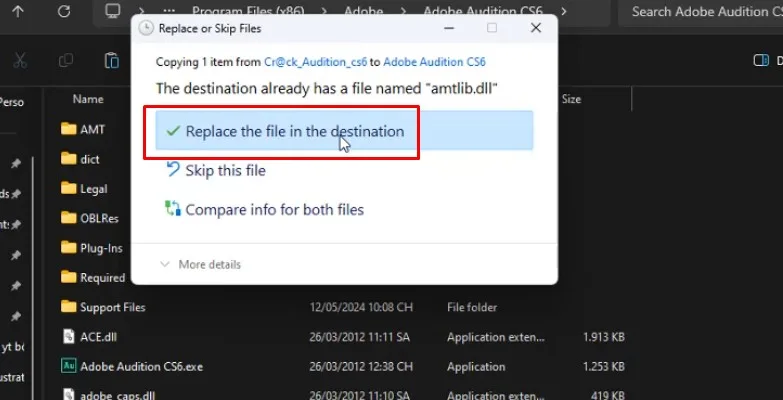Select the ACE.dll file
This screenshot has width=783, height=400.
tap(98, 337)
